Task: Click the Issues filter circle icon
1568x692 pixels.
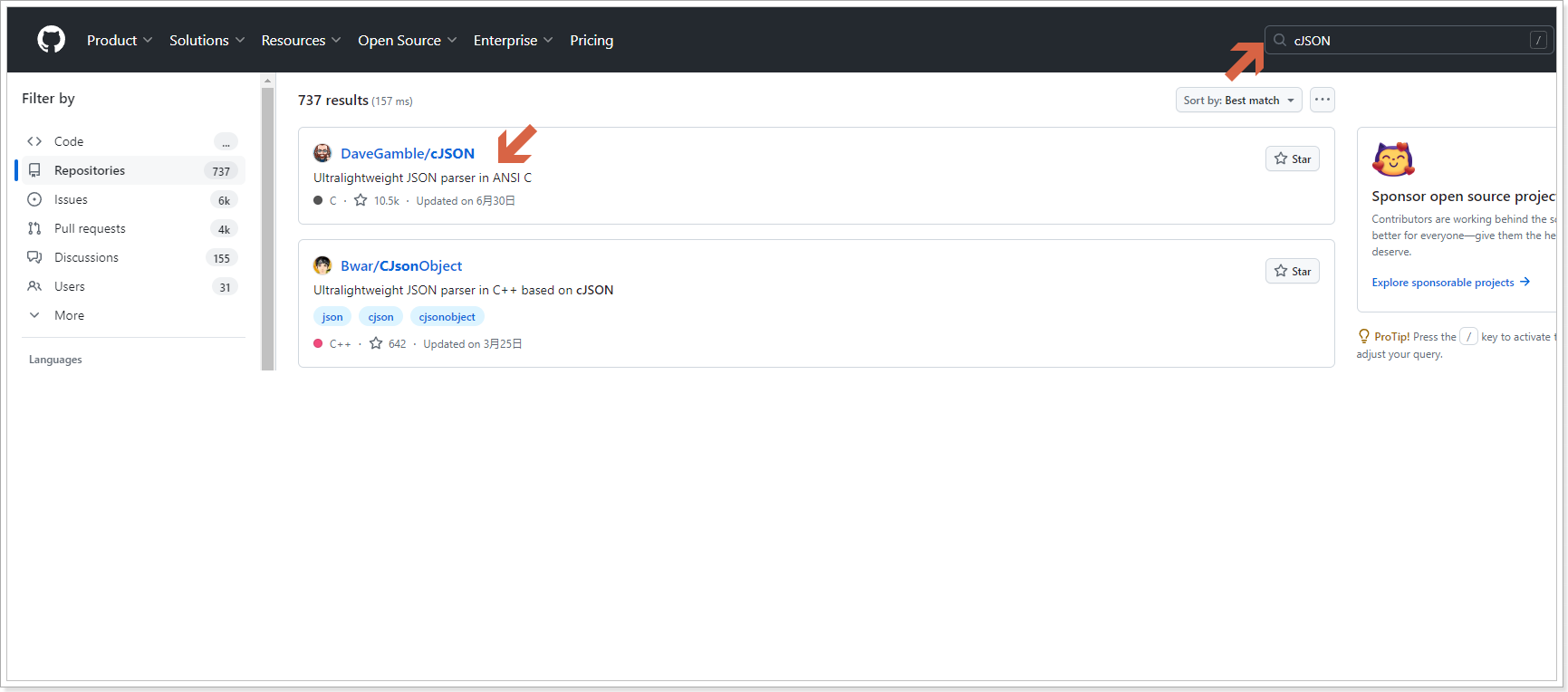Action: [x=34, y=199]
